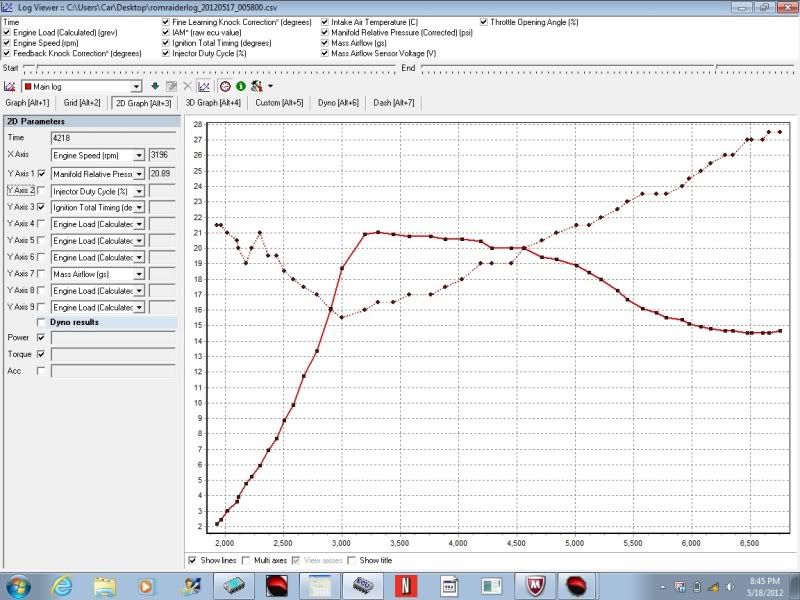This screenshot has width=800, height=600.
Task: Open the Y Axis 7 Mass Airflow dropdown
Action: (139, 274)
